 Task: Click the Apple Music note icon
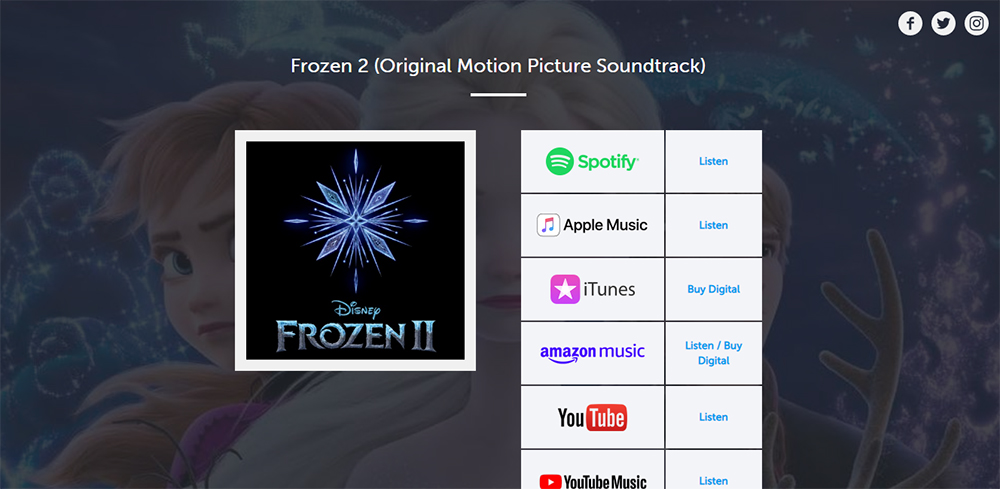point(548,225)
